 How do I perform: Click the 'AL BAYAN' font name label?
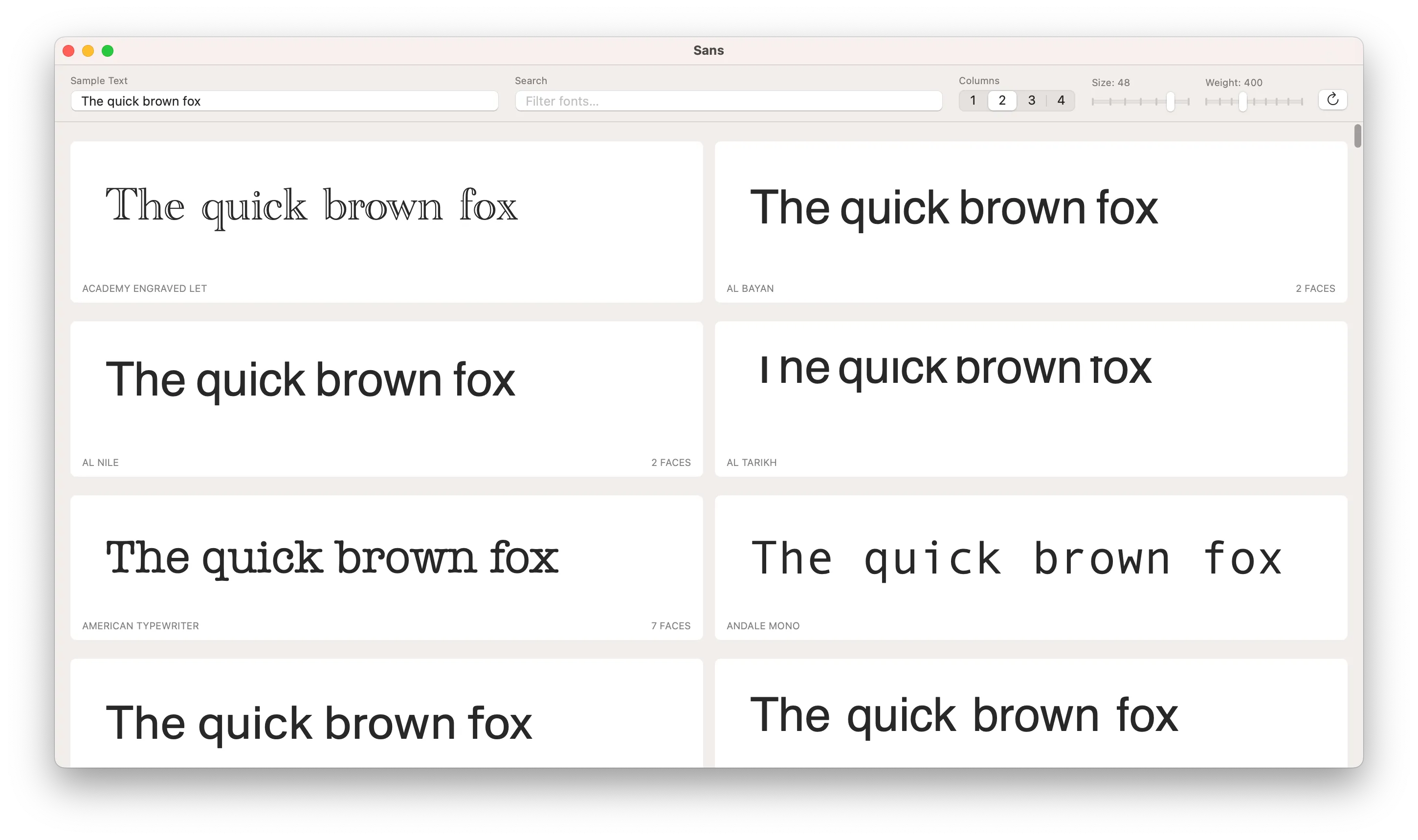(x=750, y=288)
